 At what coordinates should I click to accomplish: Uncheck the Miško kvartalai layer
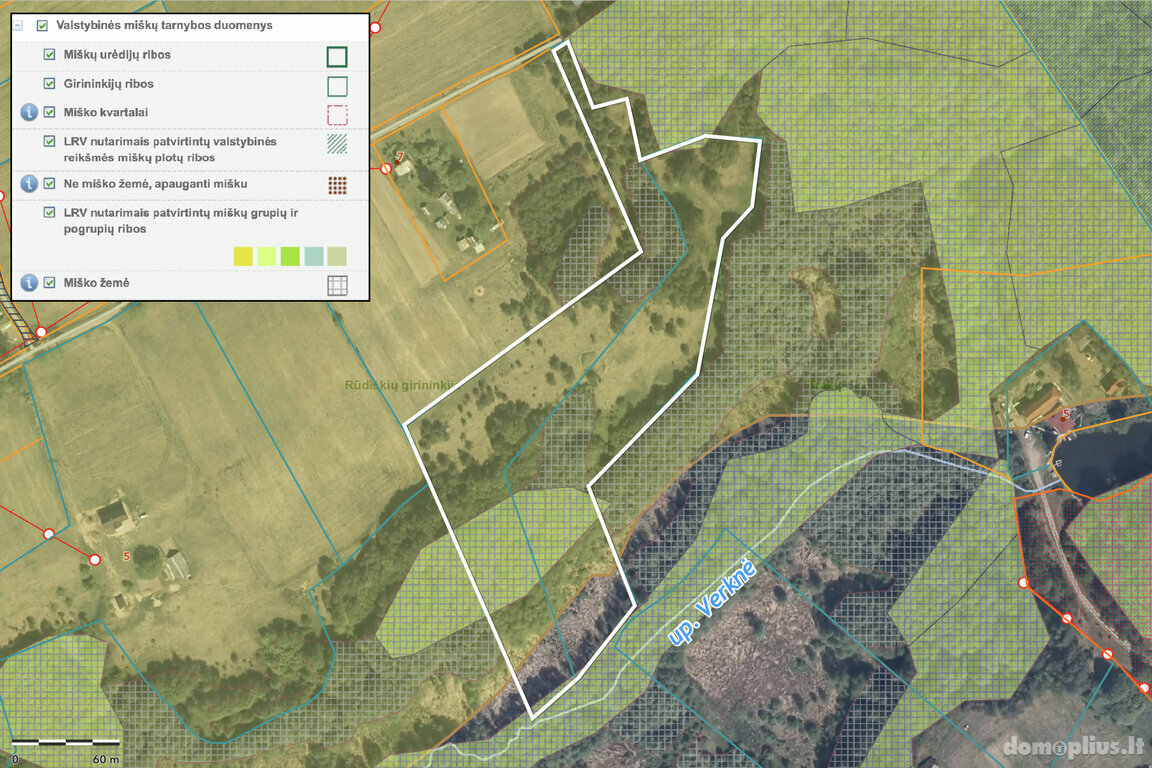[x=49, y=113]
